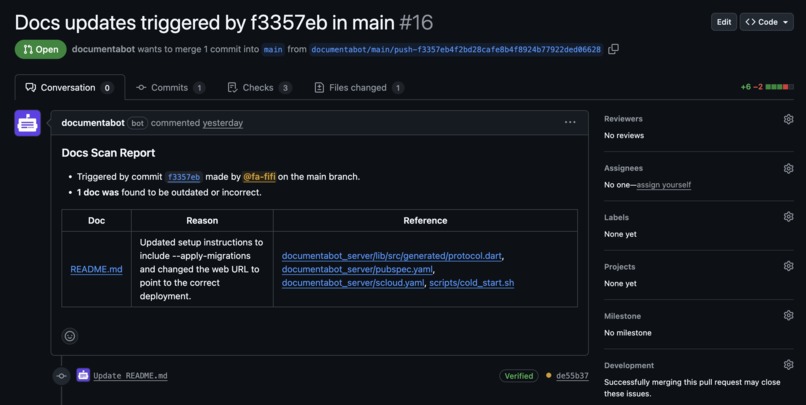806x405 pixels.
Task: Click the Verified badge
Action: click(519, 376)
